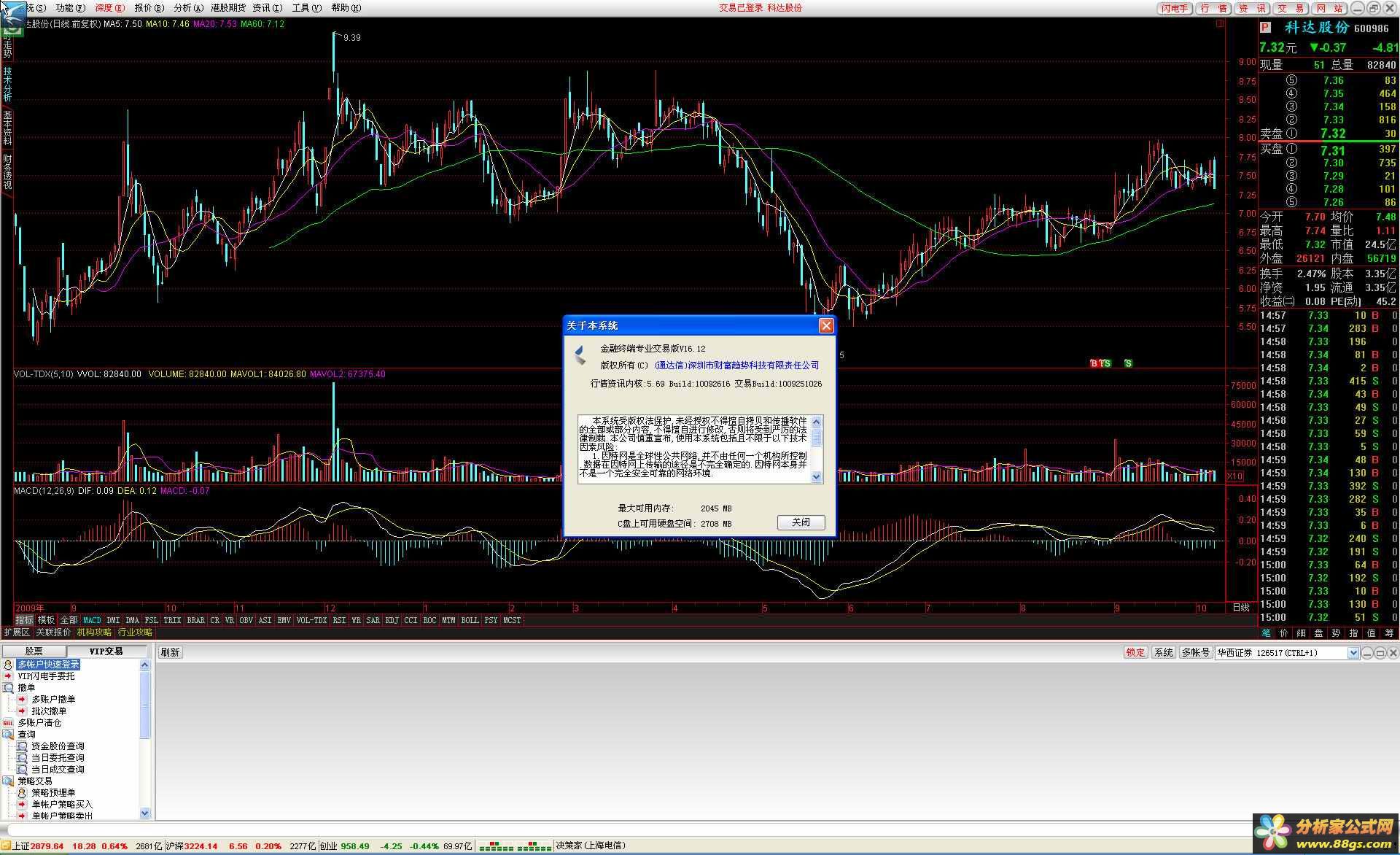Click the 闪电手 button

tap(1175, 9)
